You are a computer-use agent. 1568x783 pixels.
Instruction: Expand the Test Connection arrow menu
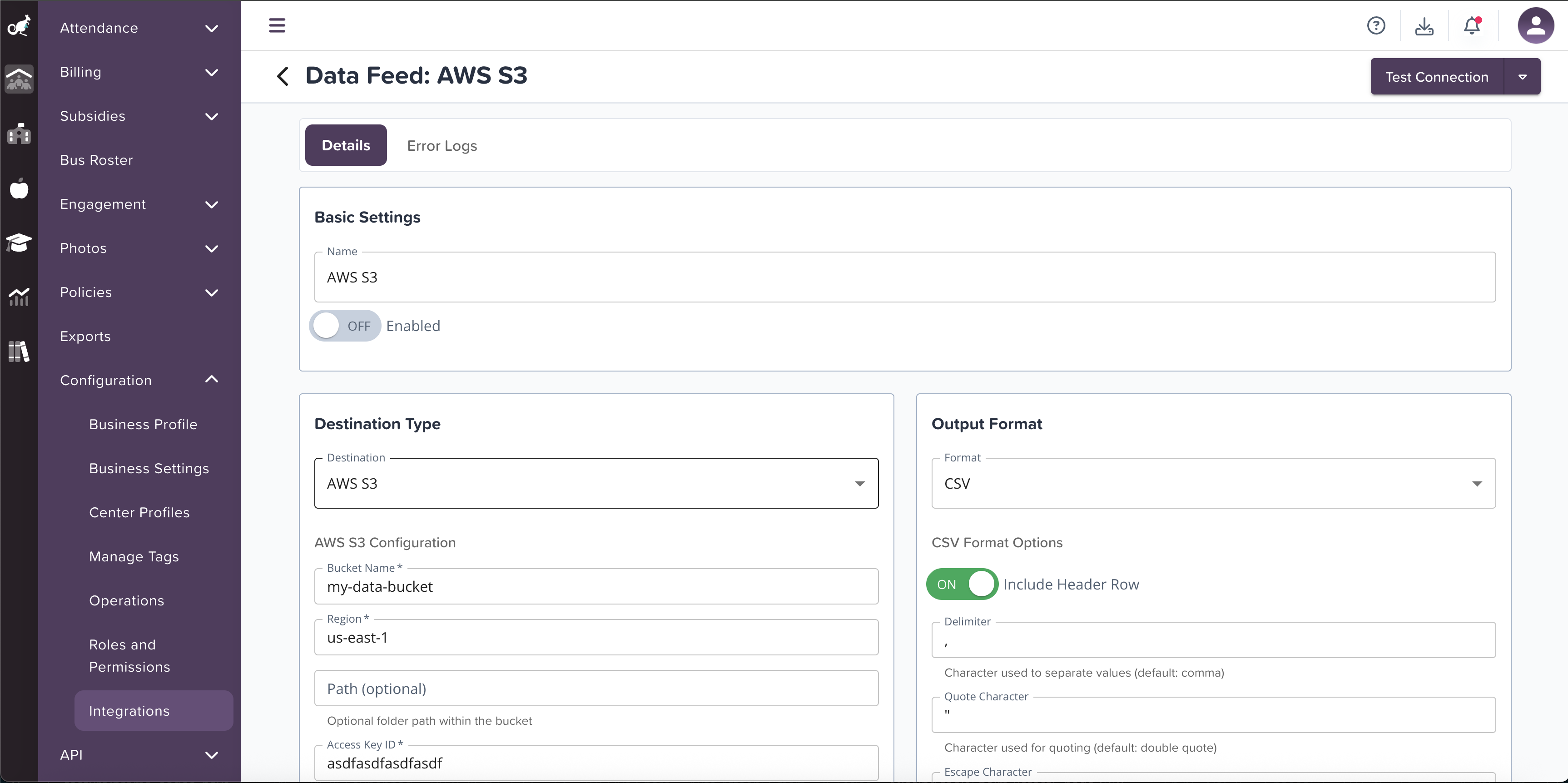pyautogui.click(x=1522, y=77)
